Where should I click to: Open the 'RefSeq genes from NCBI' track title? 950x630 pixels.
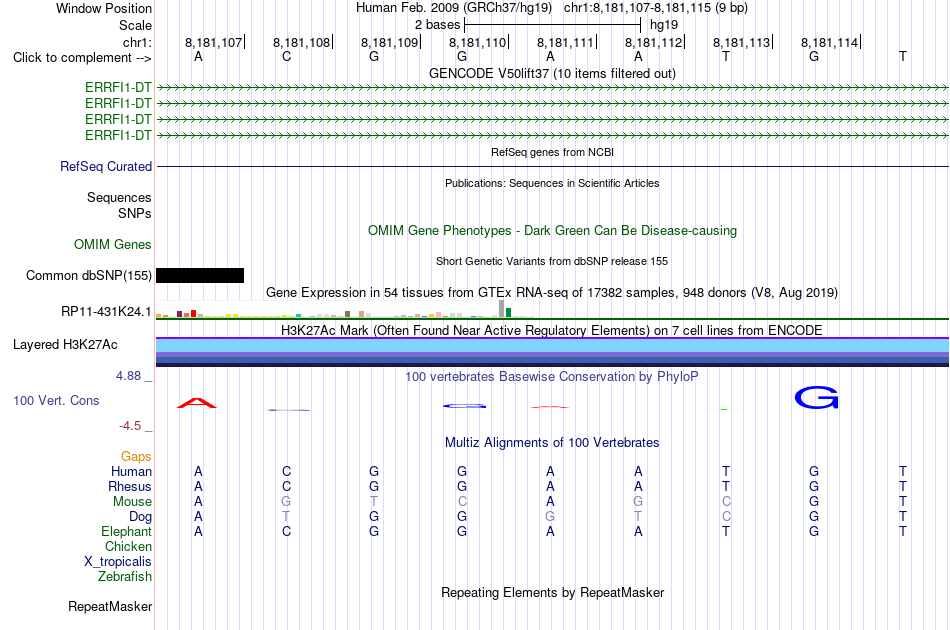point(552,152)
